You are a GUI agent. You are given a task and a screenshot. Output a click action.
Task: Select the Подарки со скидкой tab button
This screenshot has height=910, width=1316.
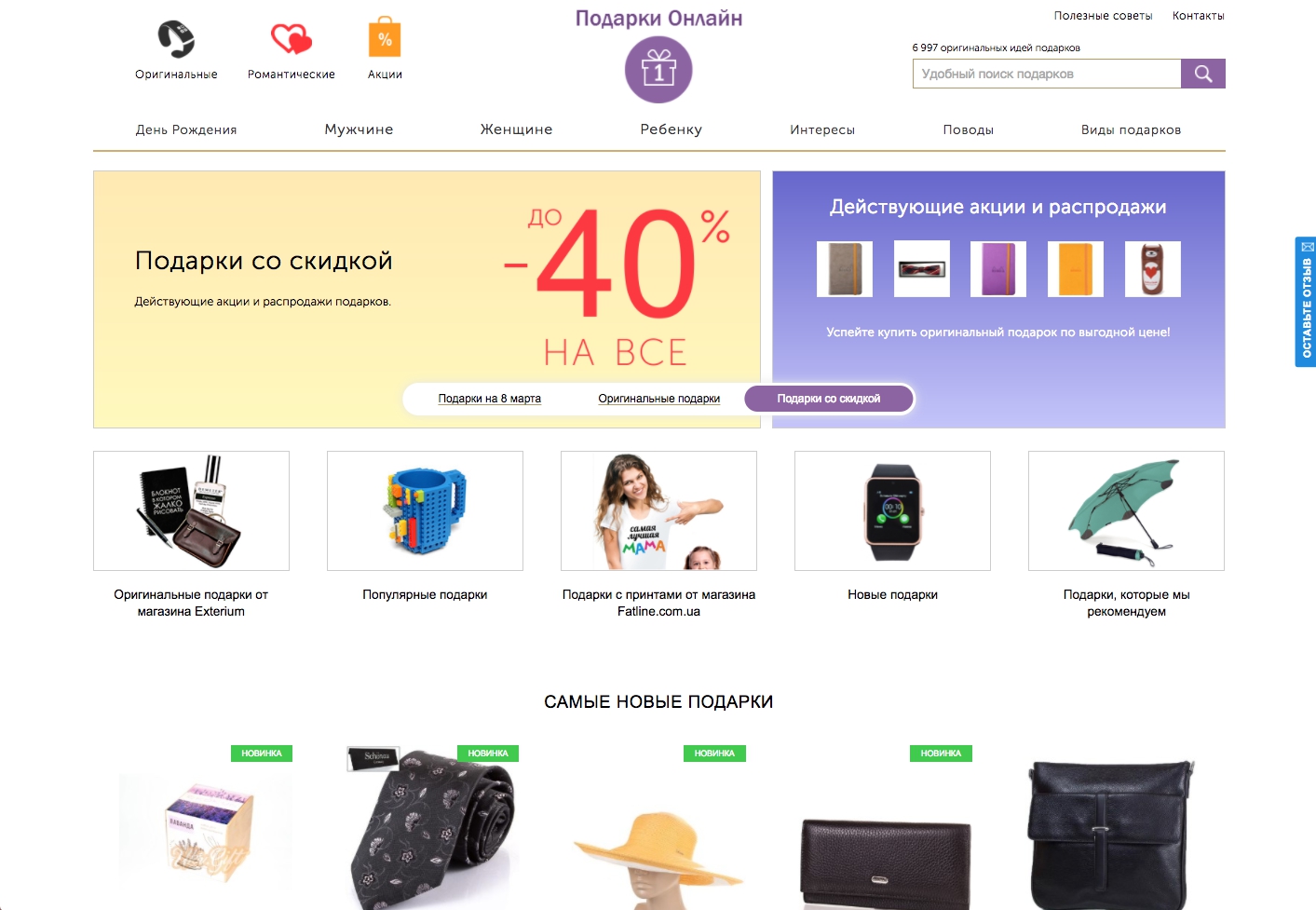829,399
